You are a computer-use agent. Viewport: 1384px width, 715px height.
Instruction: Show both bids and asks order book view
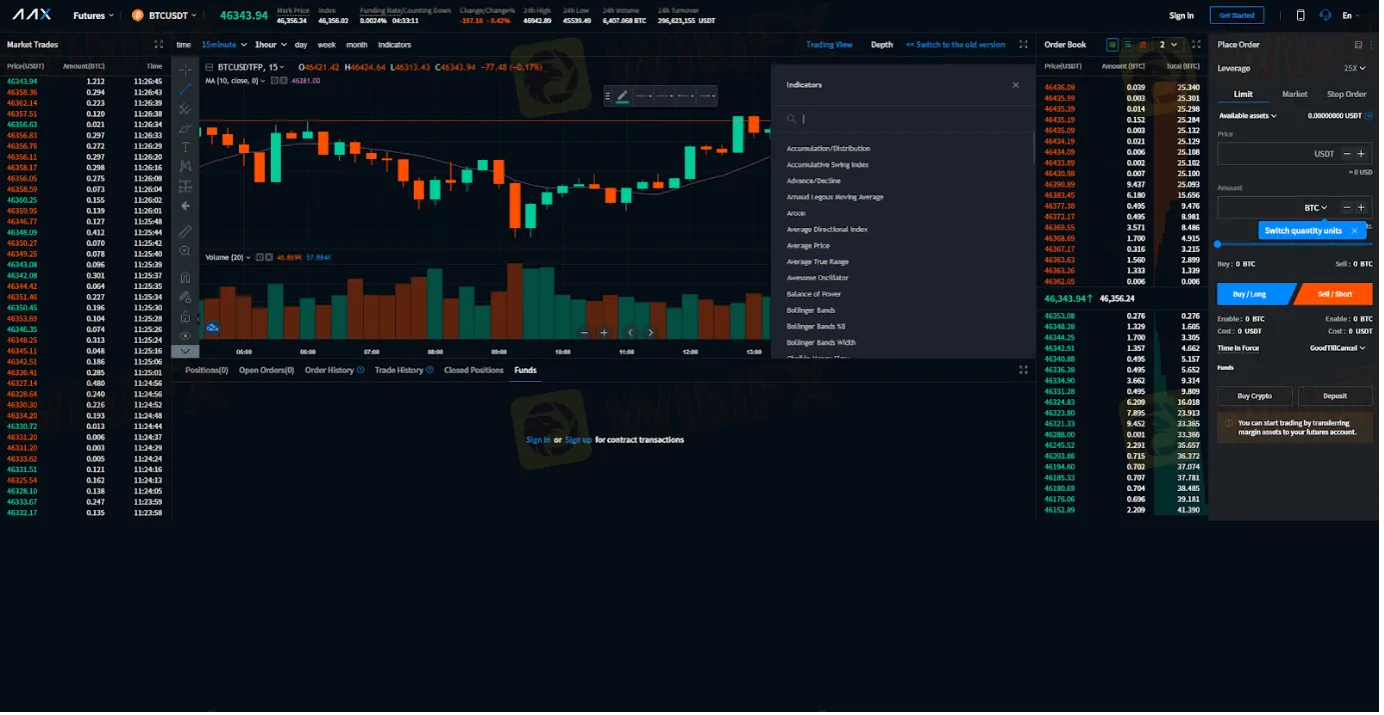[x=1112, y=45]
